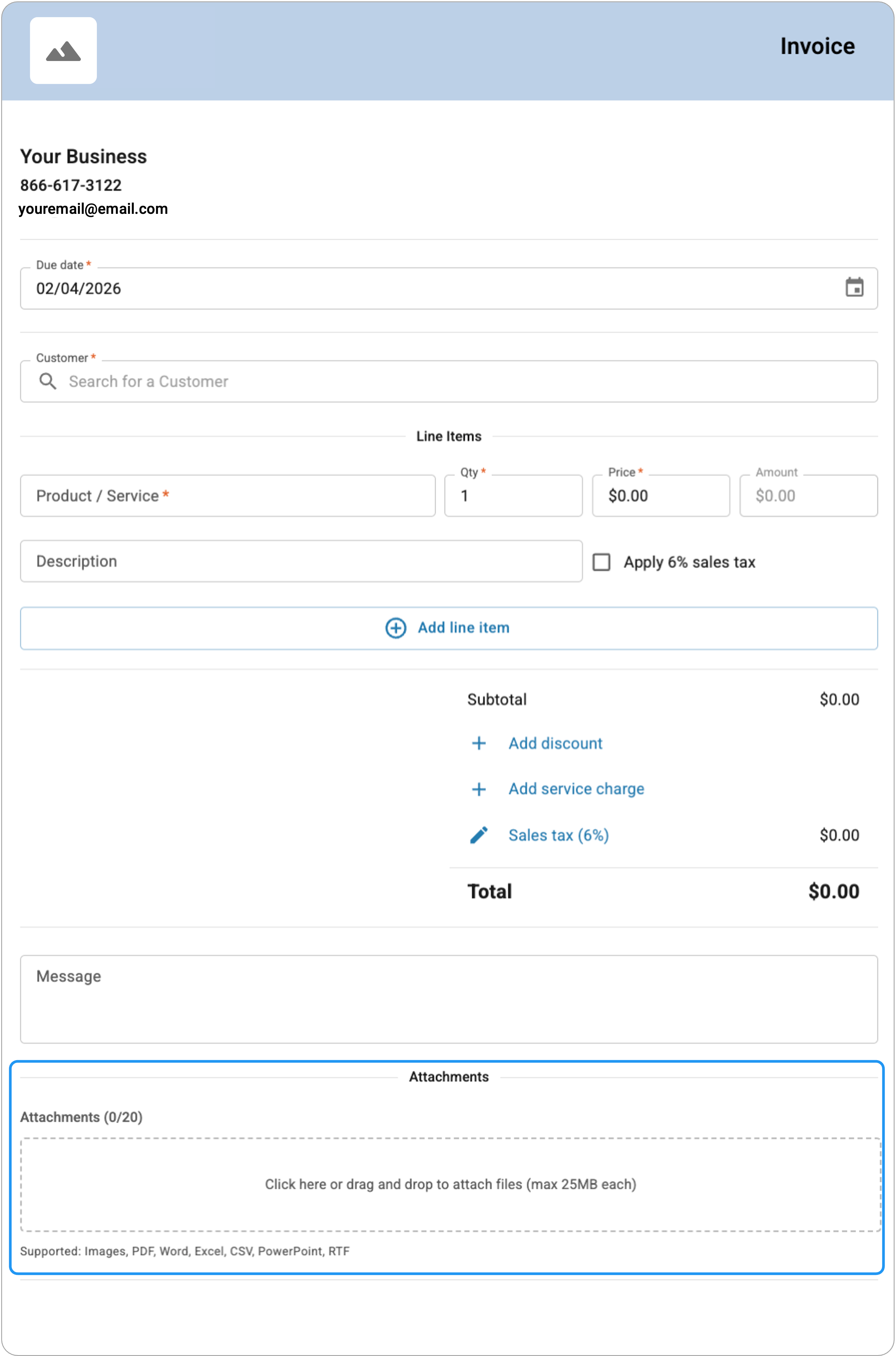Click the Add line item button

pos(448,629)
